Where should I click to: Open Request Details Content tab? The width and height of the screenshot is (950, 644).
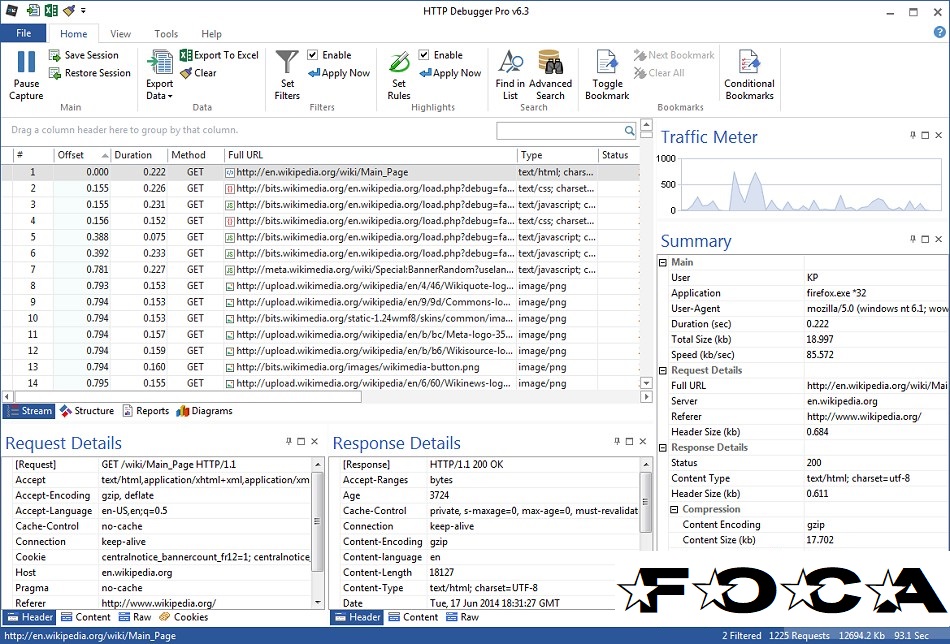tap(86, 617)
